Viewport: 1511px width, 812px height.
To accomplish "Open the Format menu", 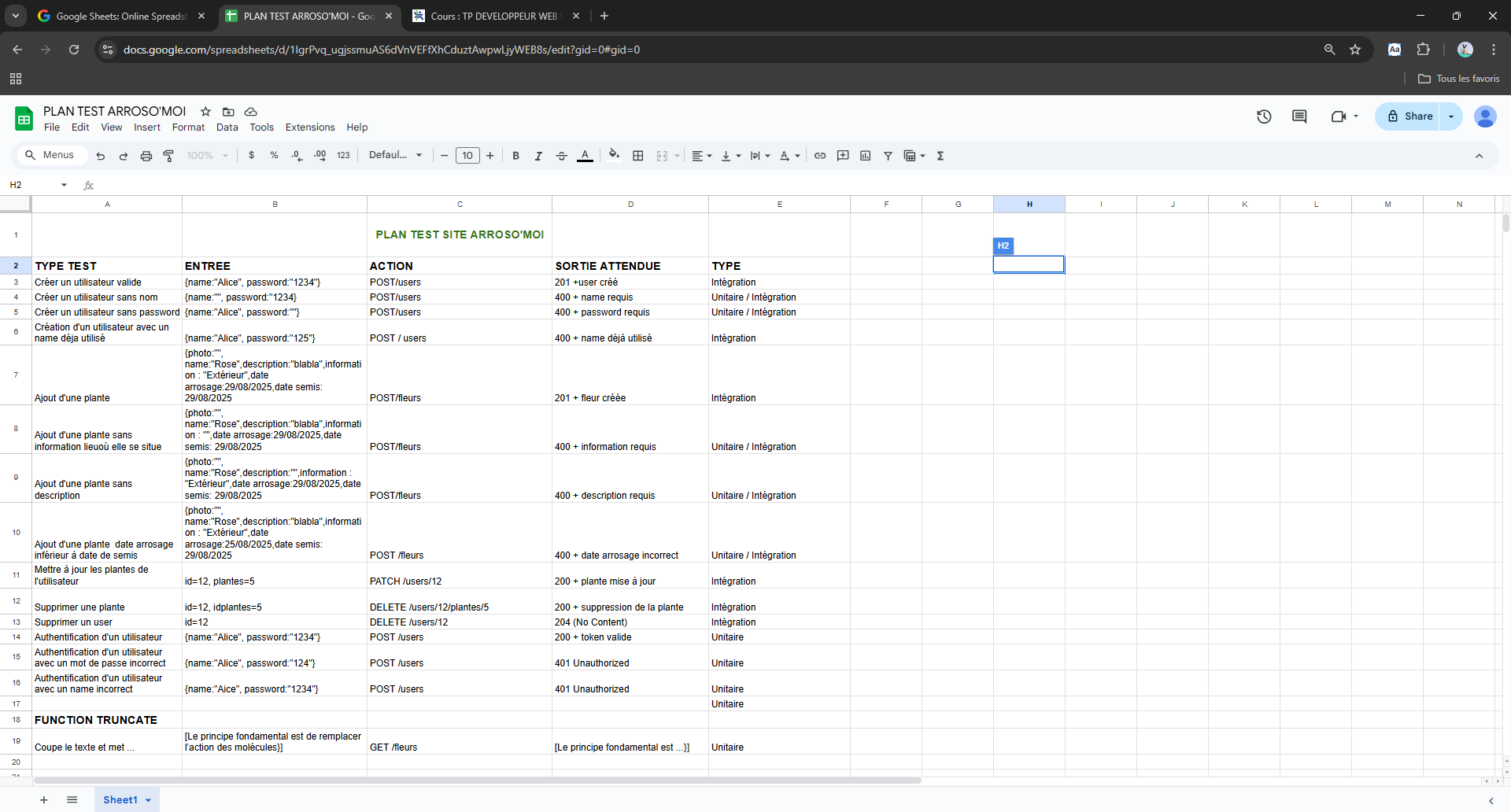I will (x=188, y=127).
